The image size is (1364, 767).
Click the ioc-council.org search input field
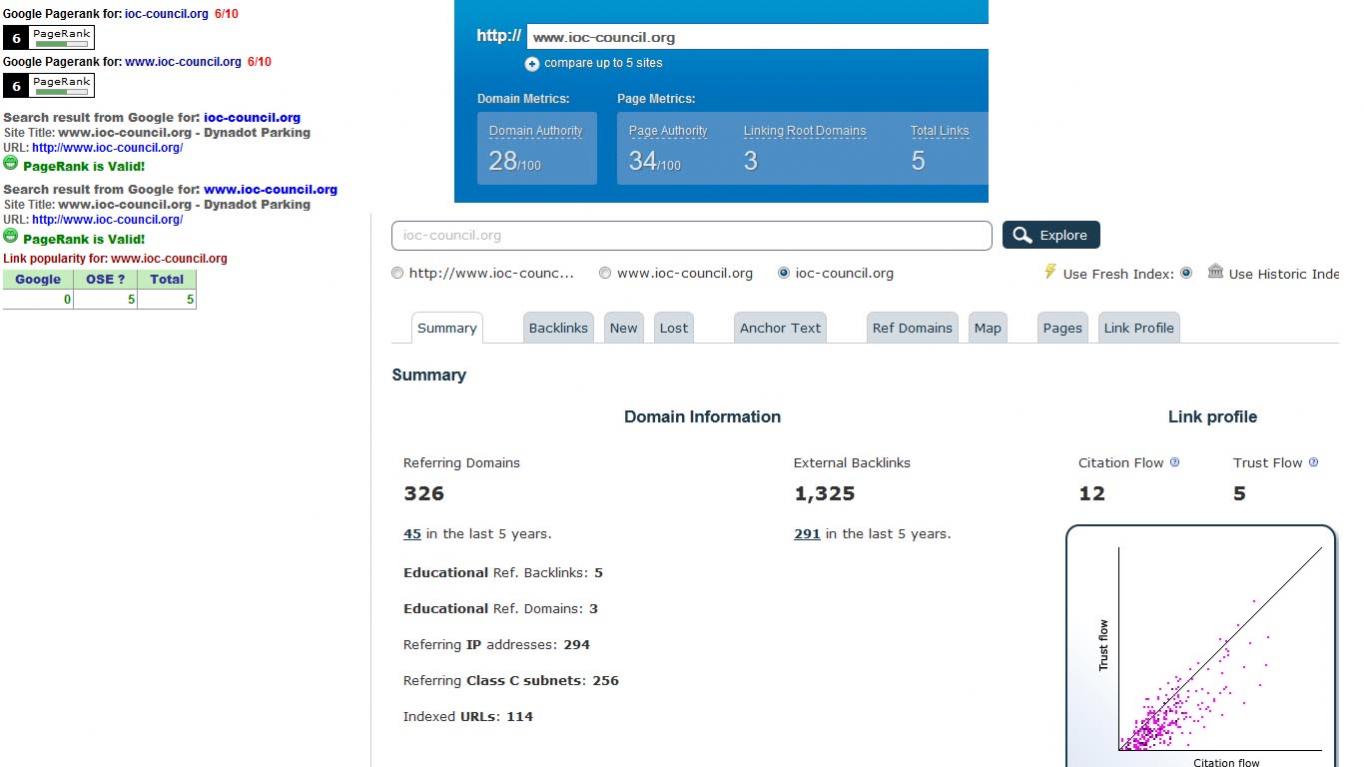(692, 236)
